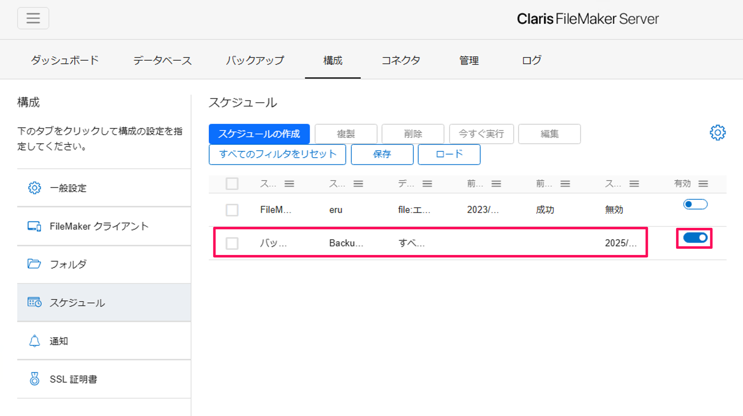The image size is (743, 416).
Task: Click the ロード button
Action: [449, 154]
